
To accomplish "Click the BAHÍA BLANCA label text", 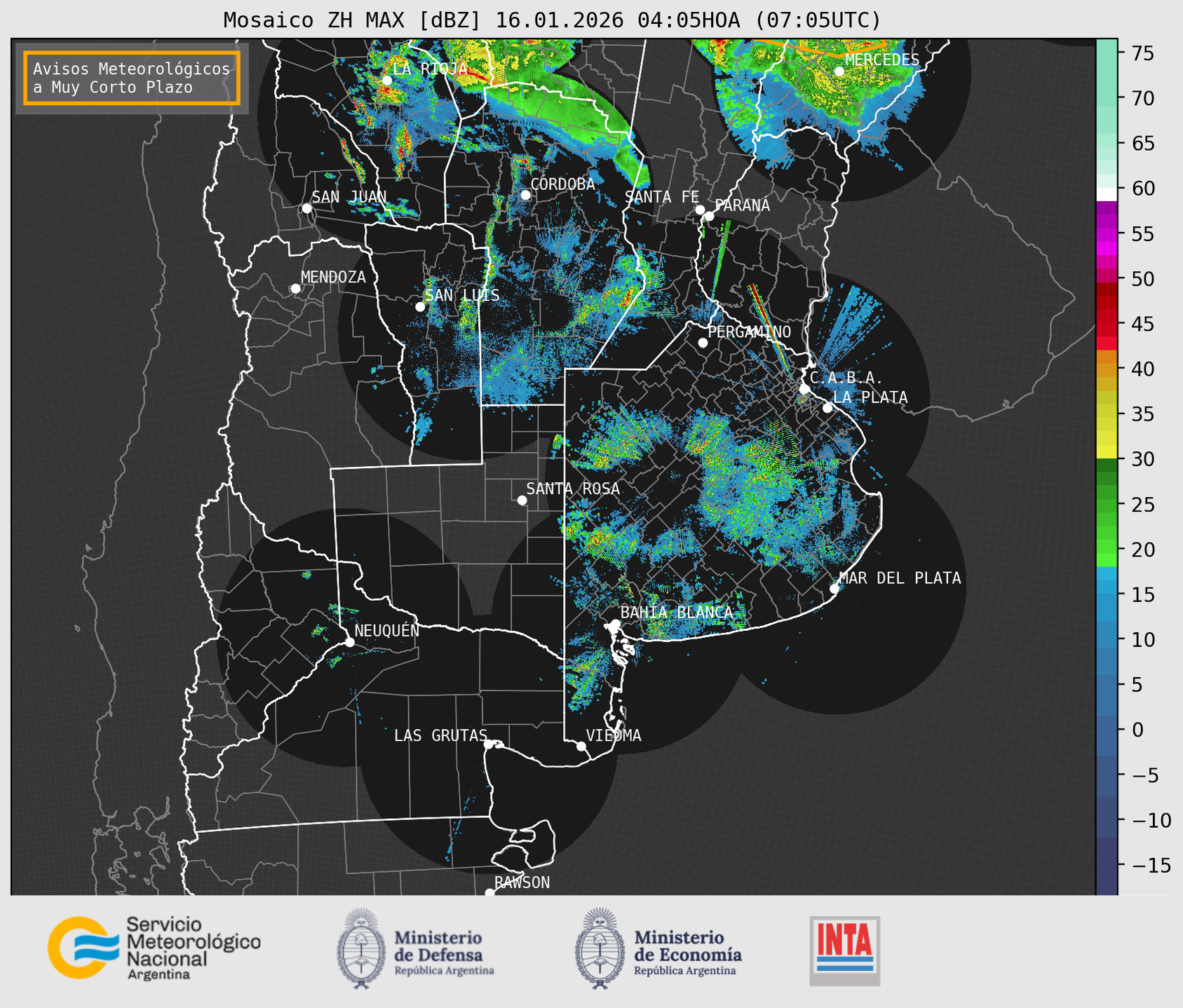I will coord(677,612).
